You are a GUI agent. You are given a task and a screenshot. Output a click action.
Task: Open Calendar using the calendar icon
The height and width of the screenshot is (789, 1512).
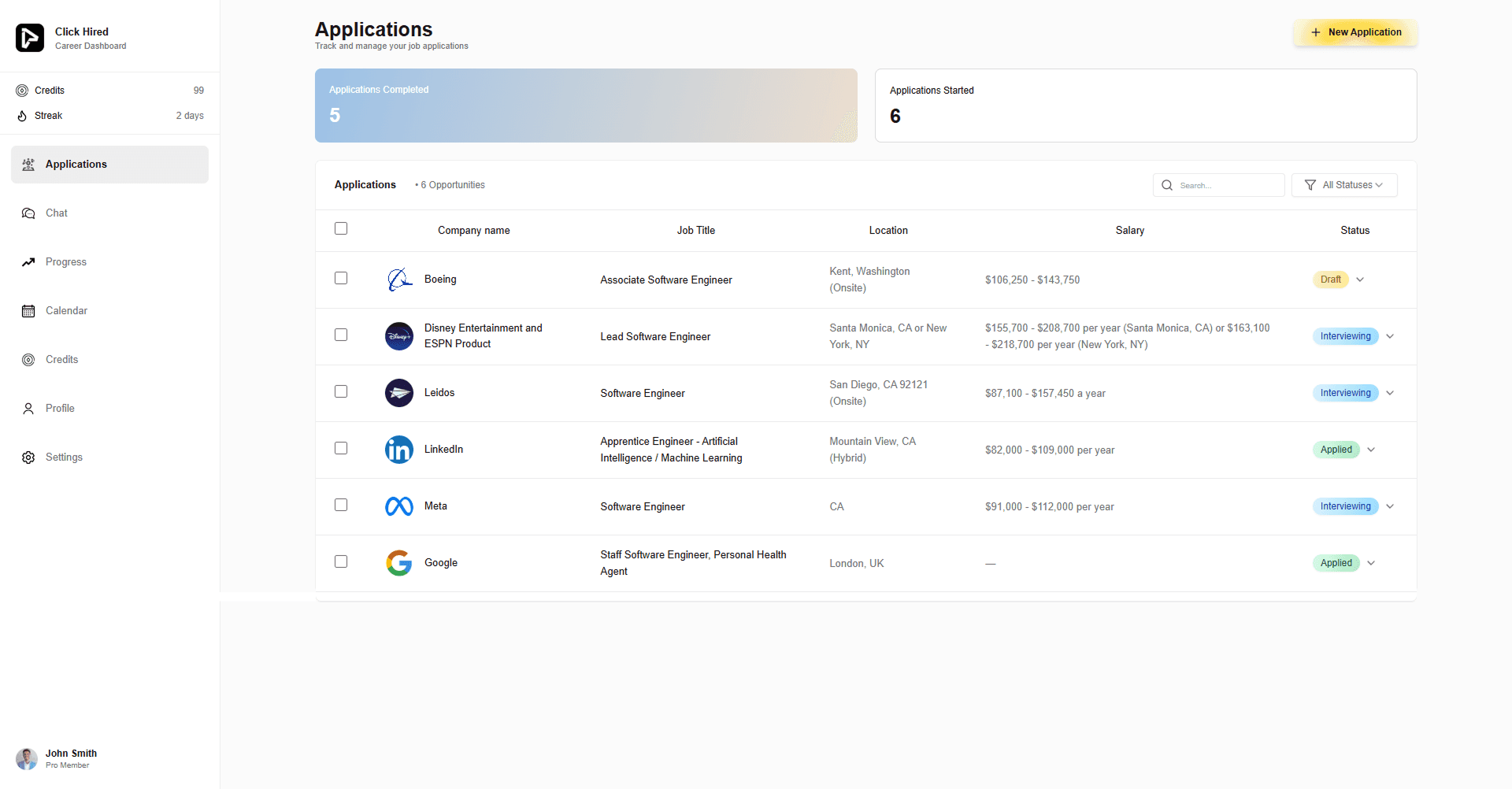pyautogui.click(x=28, y=310)
